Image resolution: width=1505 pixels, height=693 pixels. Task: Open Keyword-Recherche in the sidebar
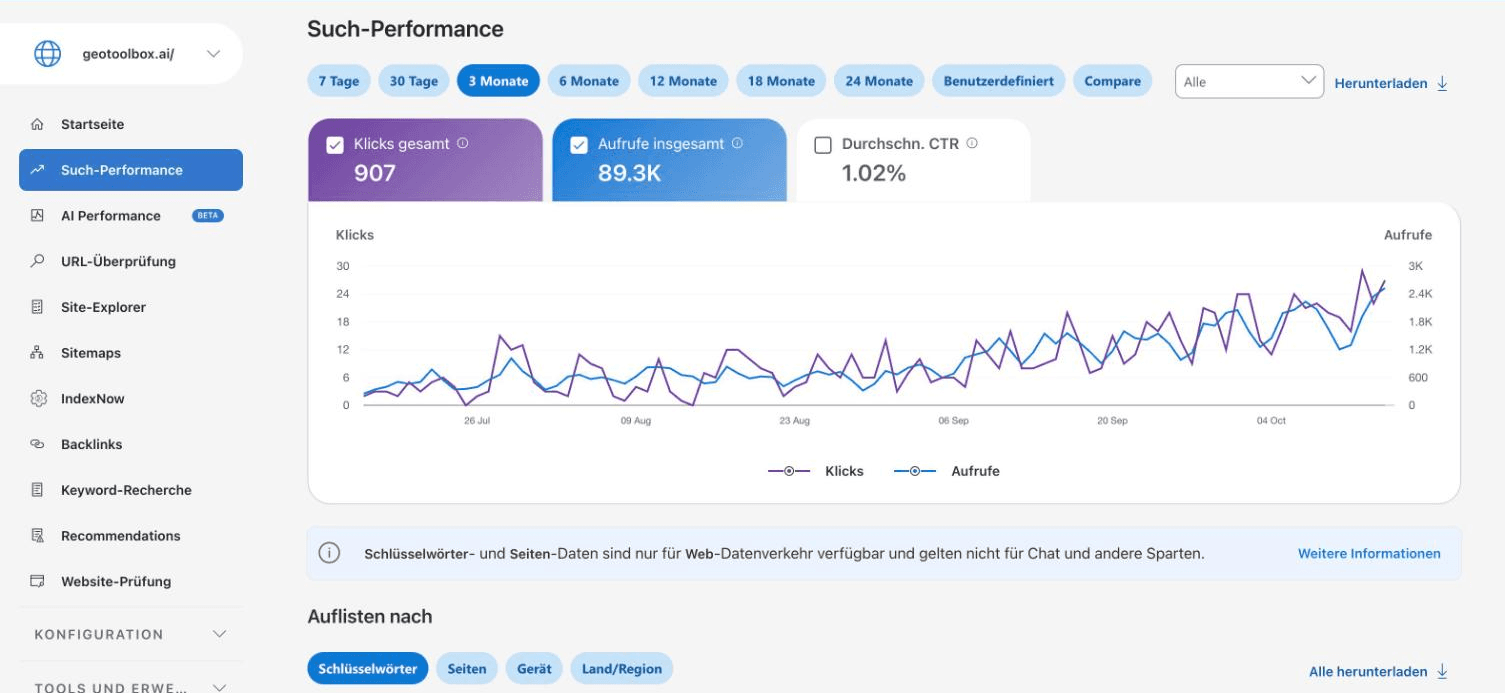click(131, 490)
